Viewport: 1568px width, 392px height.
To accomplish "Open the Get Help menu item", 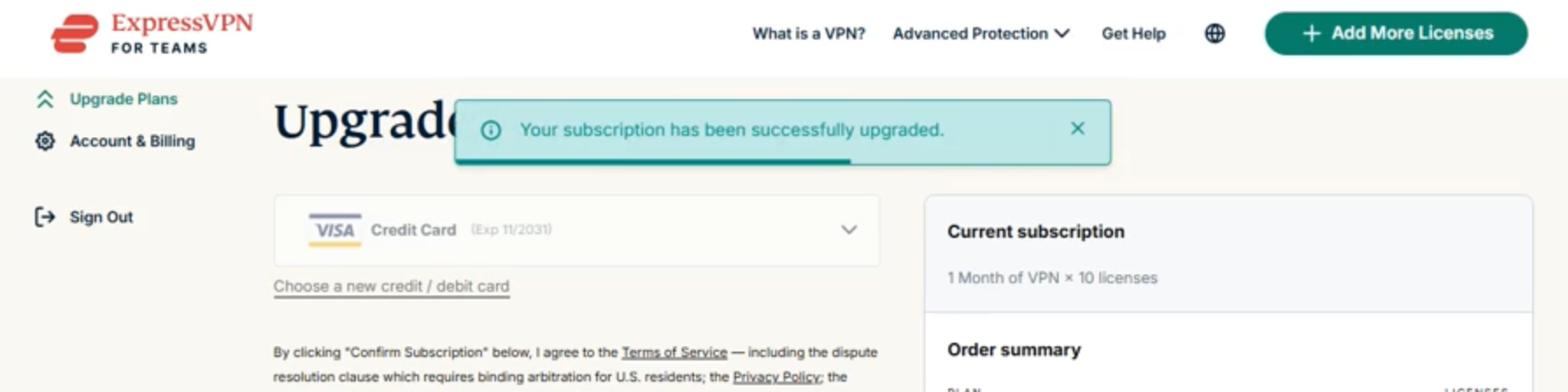I will point(1133,33).
